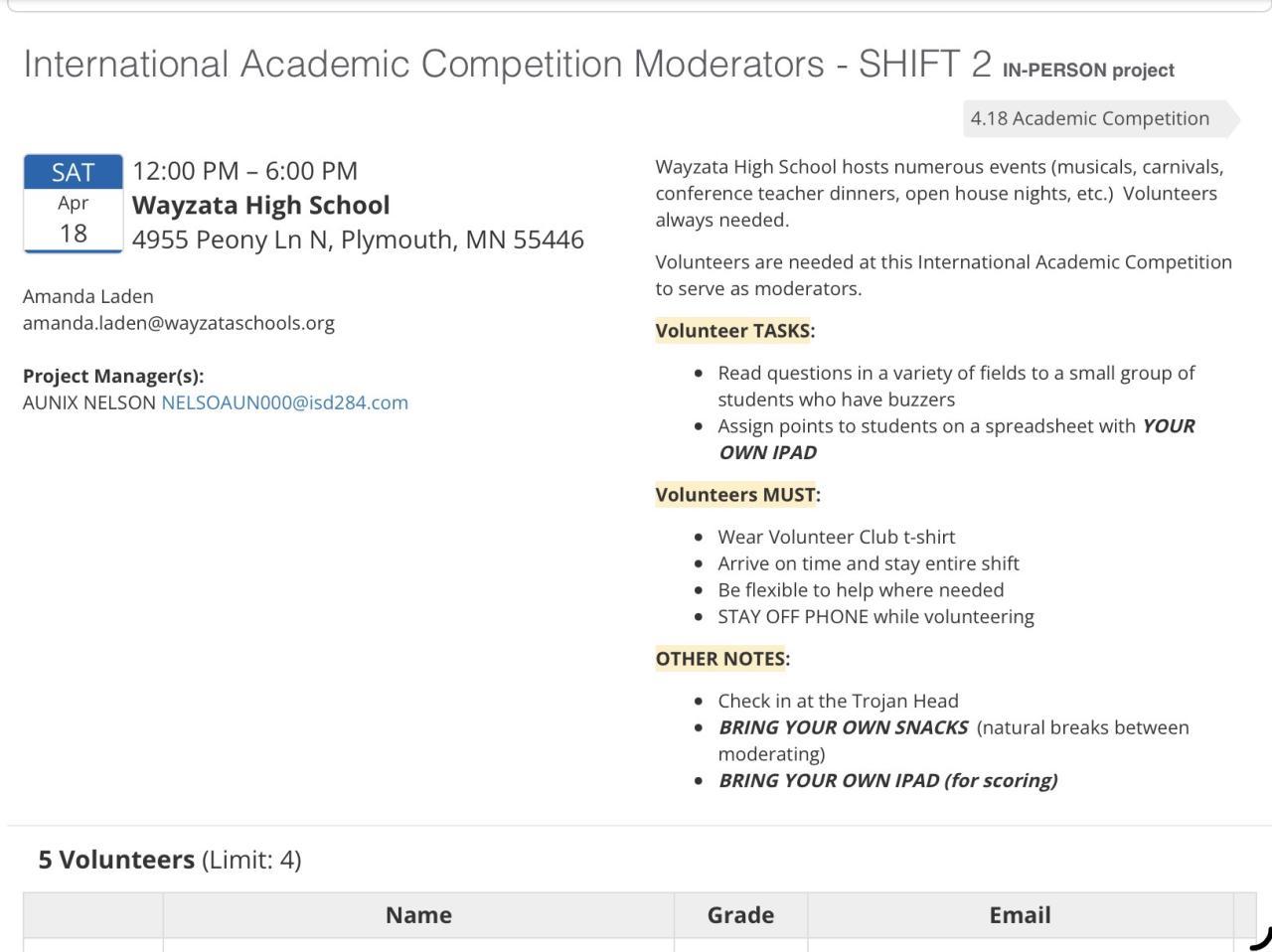The image size is (1272, 952).
Task: Click the SAT Apr 18 calendar date icon
Action: (73, 204)
